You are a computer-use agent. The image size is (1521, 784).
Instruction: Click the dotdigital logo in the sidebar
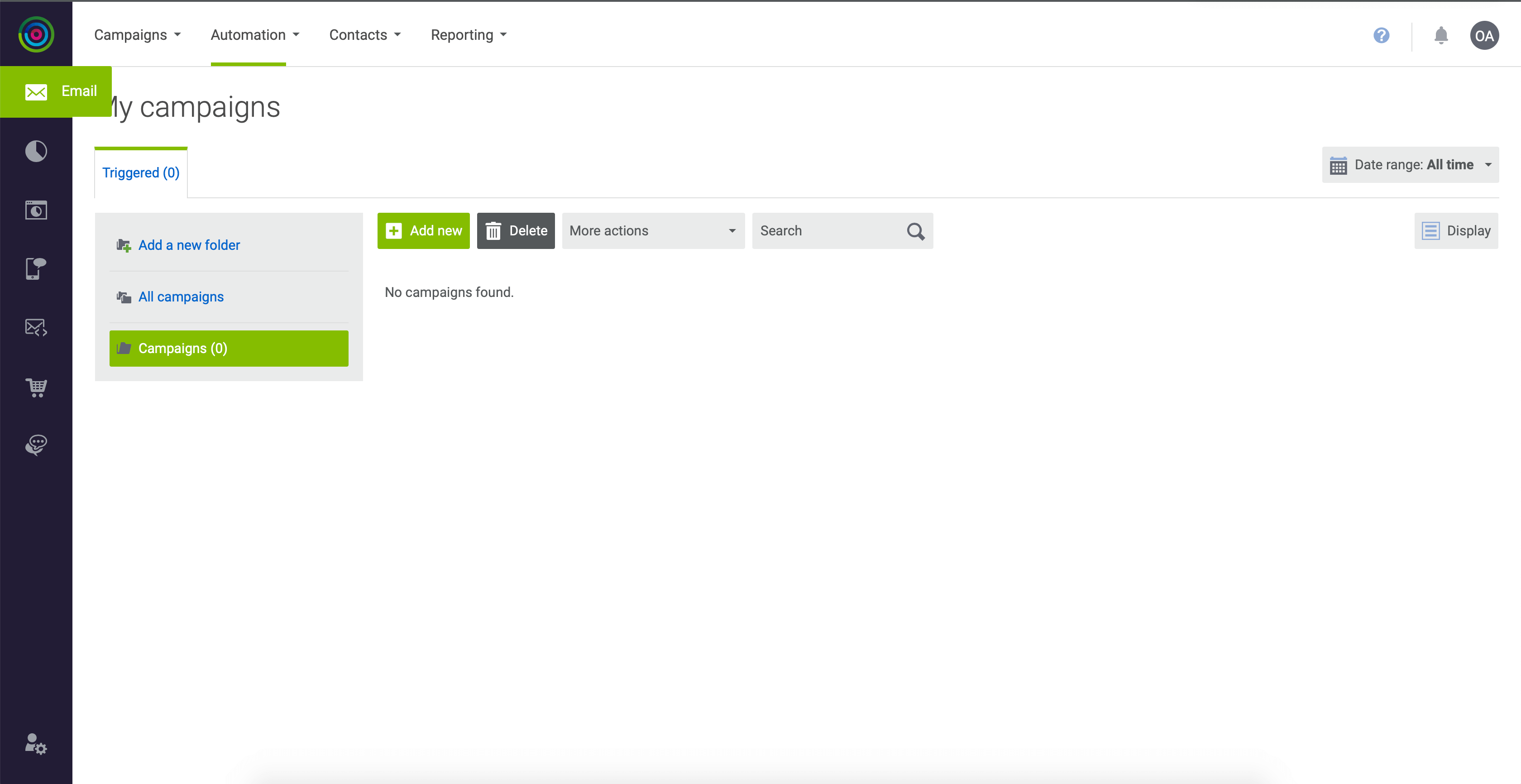tap(36, 34)
